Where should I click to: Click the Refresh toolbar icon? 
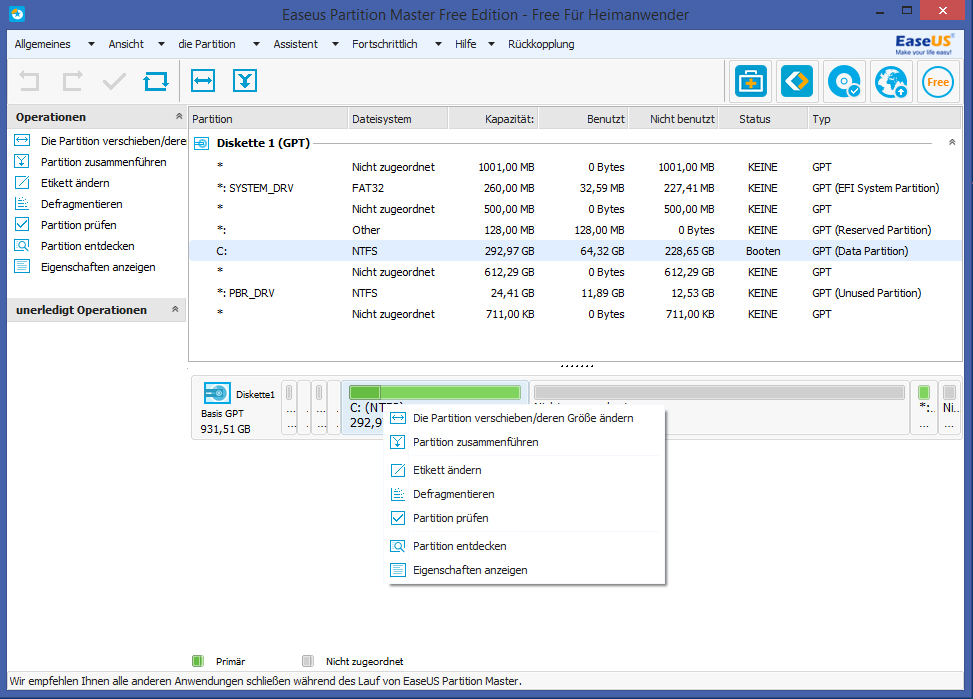pos(156,81)
